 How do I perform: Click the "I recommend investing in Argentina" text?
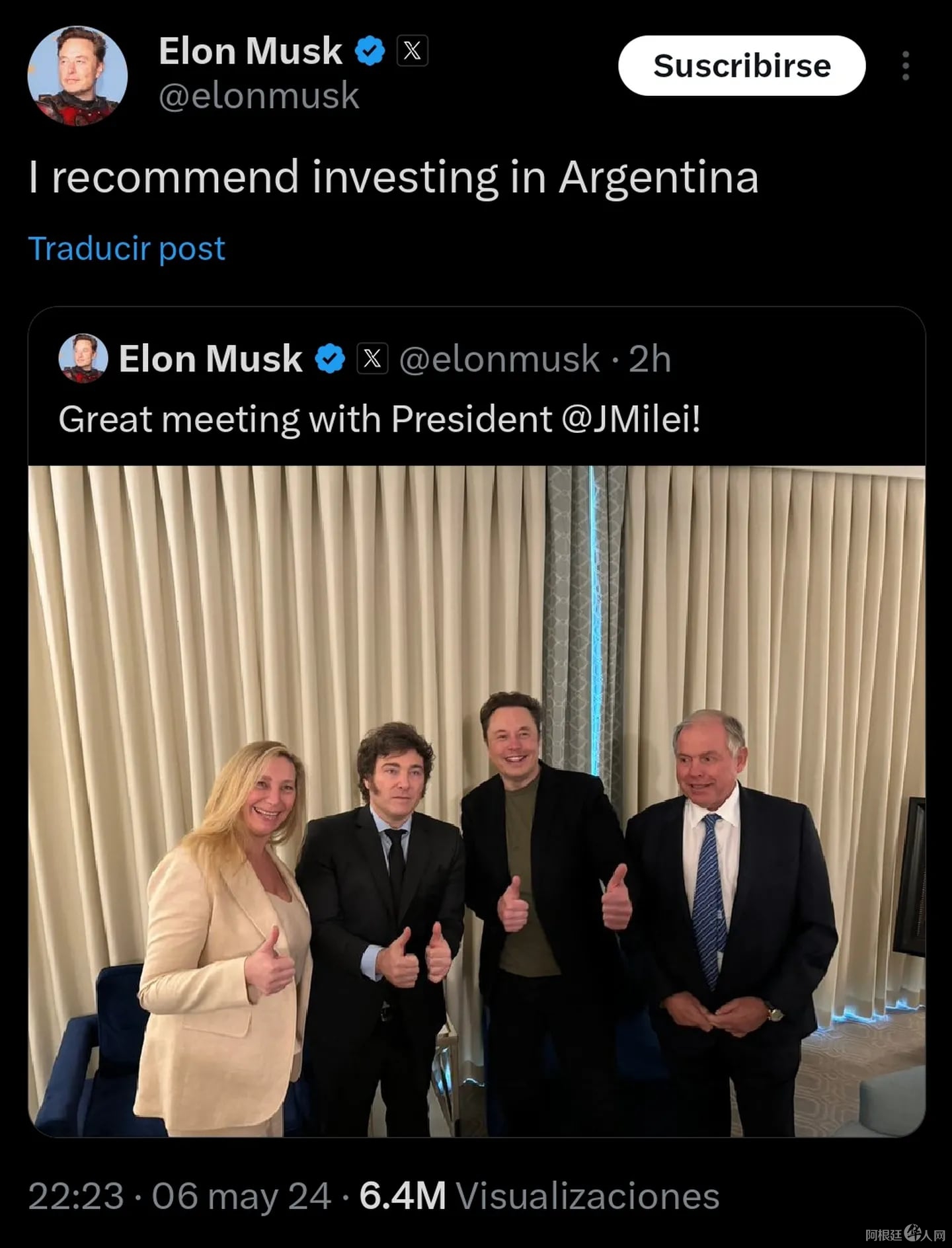(393, 177)
